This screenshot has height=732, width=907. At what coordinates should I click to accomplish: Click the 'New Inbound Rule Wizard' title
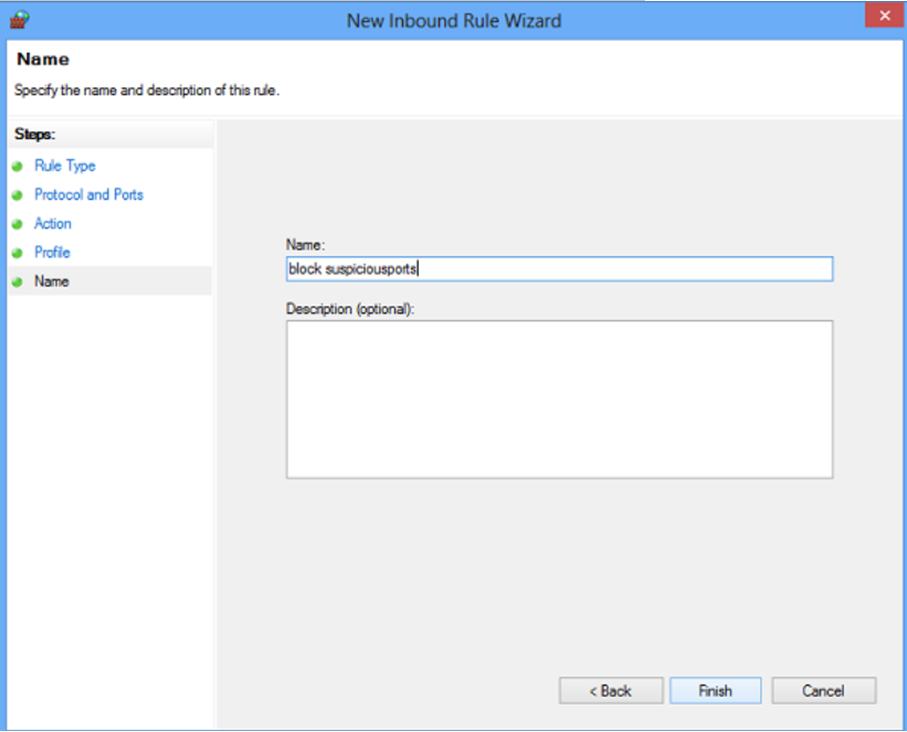tap(454, 21)
